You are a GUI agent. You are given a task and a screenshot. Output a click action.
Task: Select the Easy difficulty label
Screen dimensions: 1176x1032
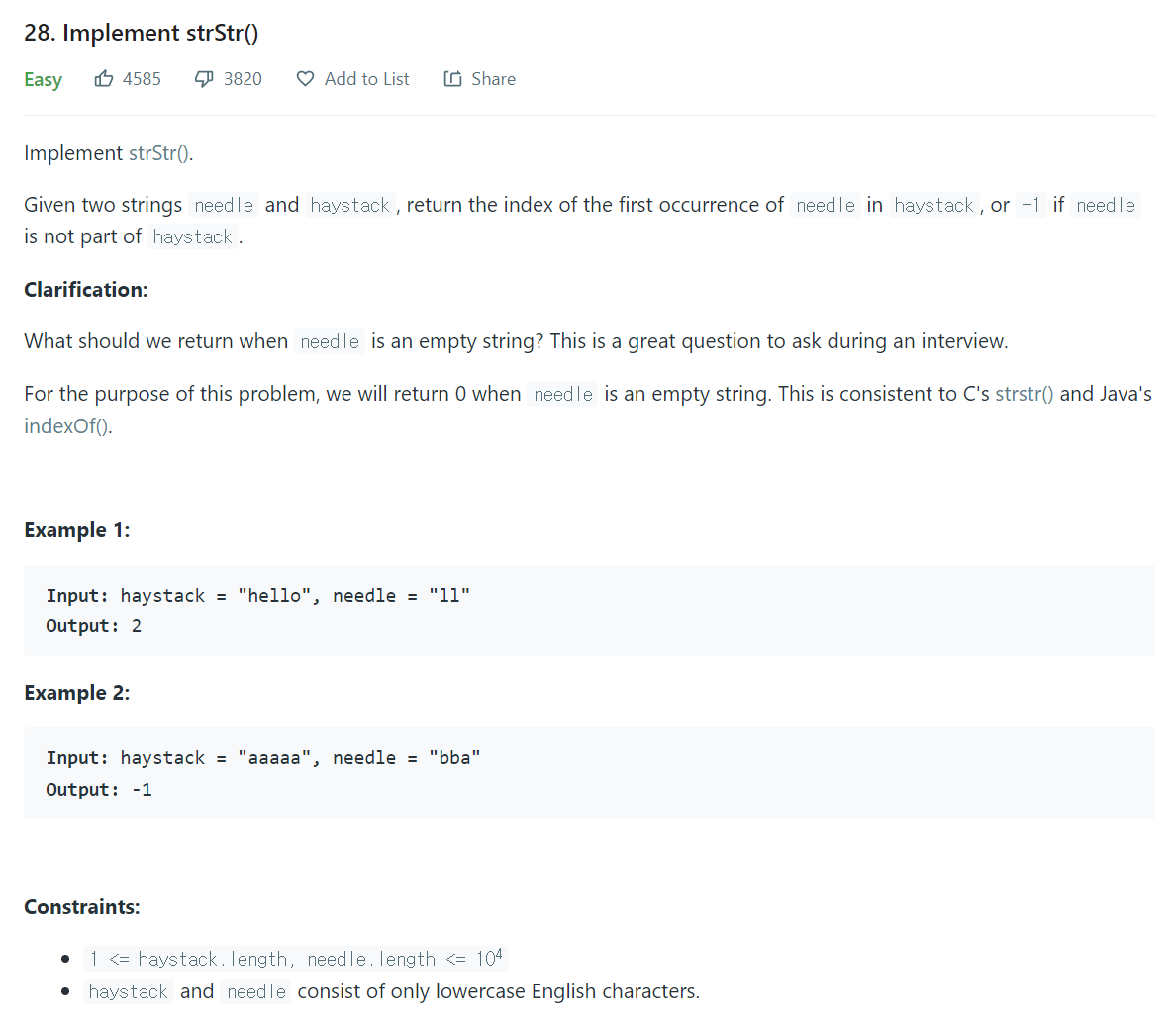click(x=43, y=79)
